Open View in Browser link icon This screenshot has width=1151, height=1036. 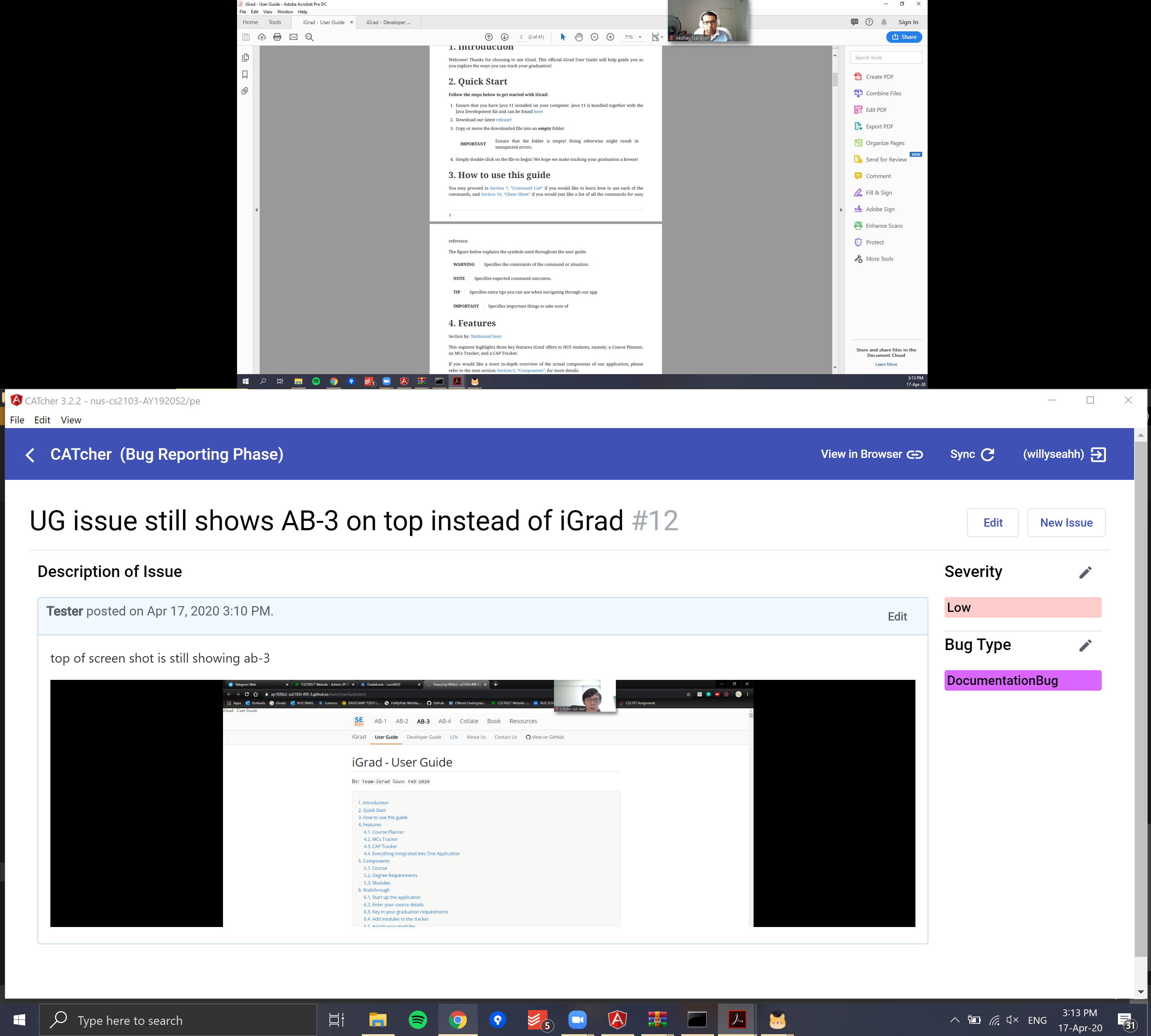click(914, 454)
